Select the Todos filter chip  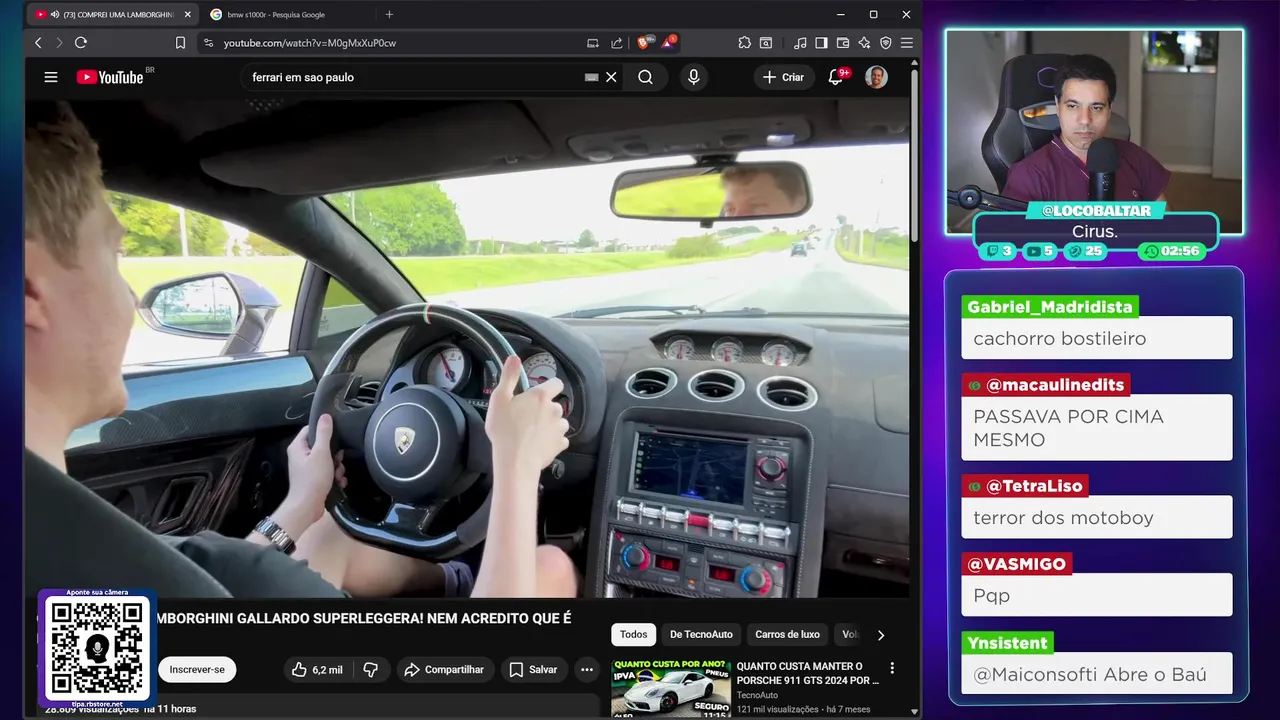coord(633,635)
